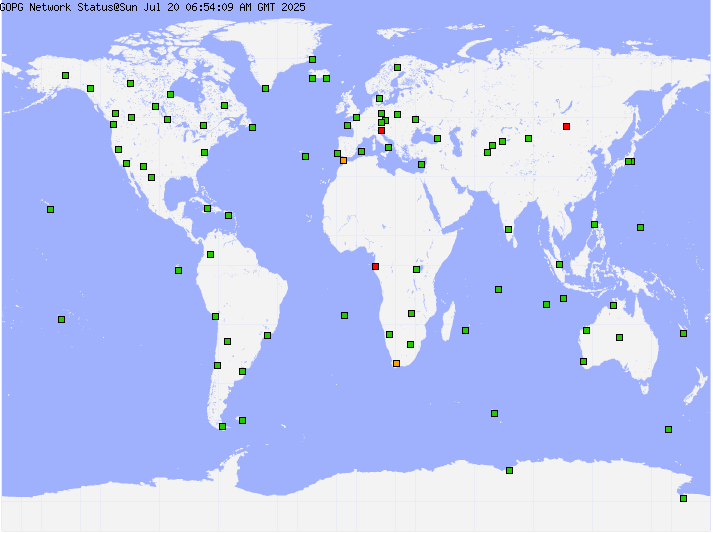Click the green marker on the coast of Israel

[422, 165]
